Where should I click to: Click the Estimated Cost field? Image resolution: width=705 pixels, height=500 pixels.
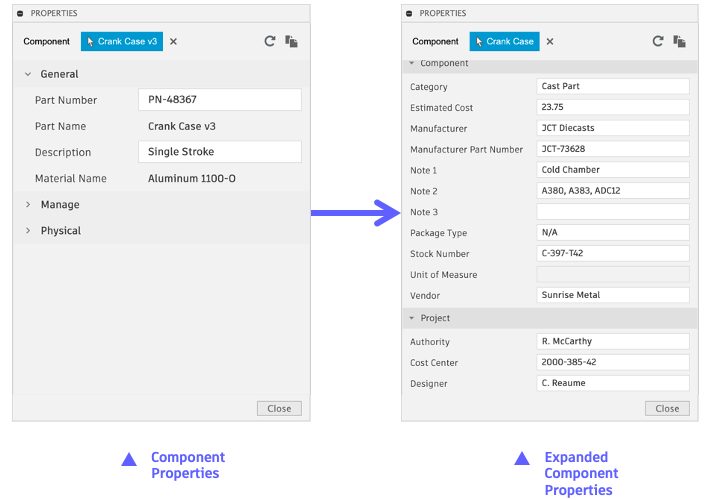[x=613, y=108]
